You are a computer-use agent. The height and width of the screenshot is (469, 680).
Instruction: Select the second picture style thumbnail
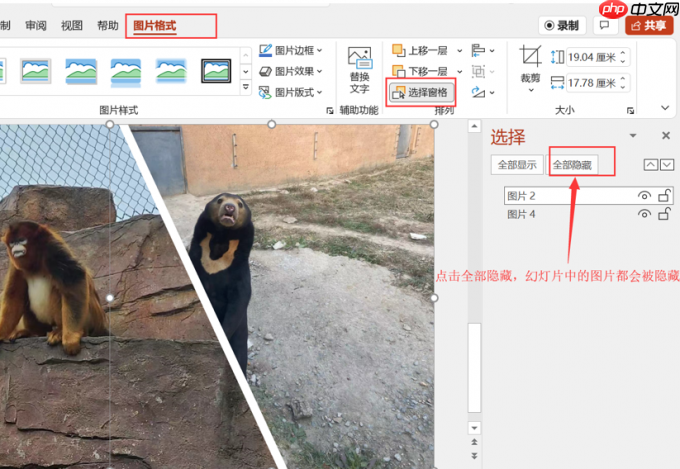click(x=81, y=71)
